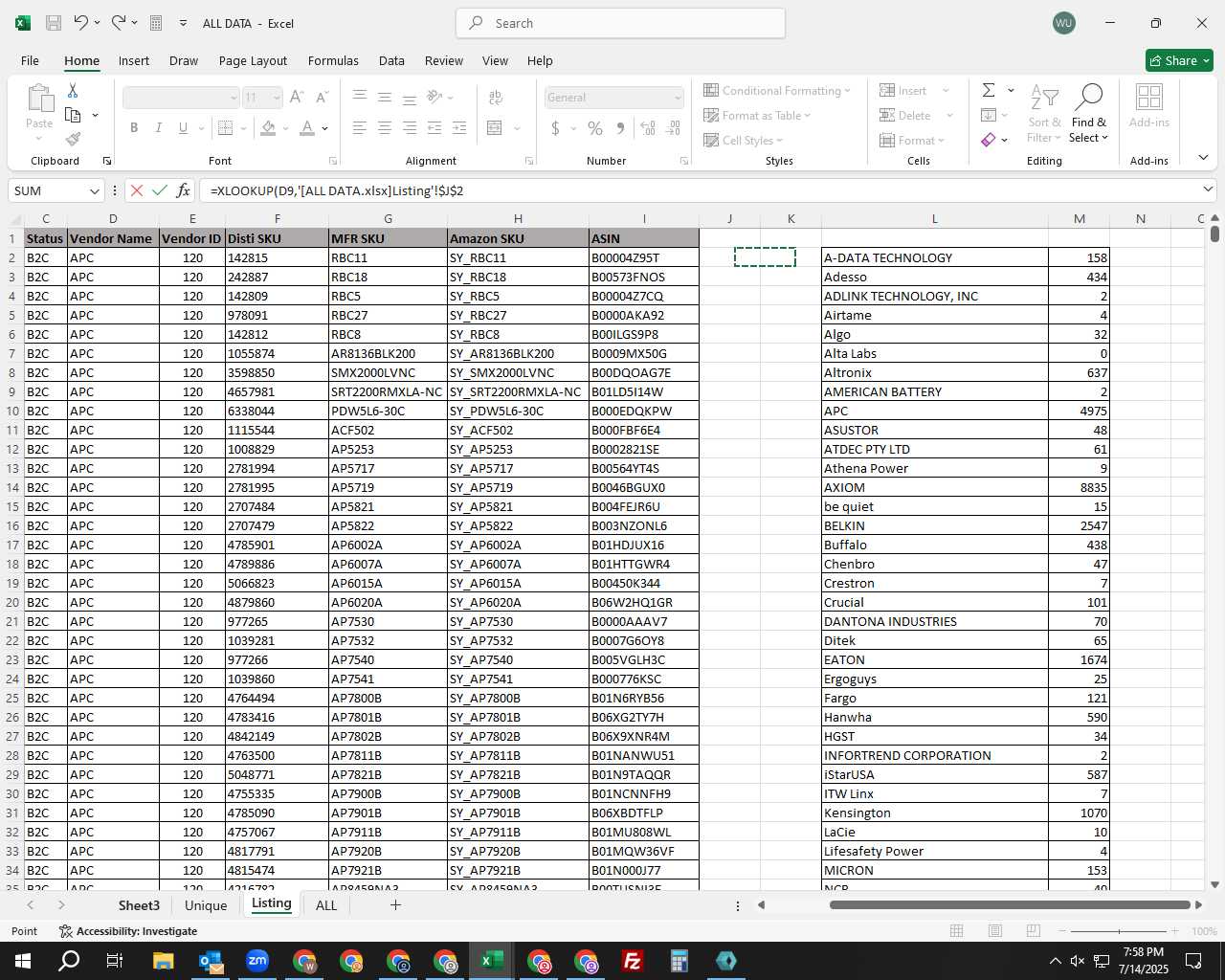Screen dimensions: 1225x980
Task: Switch to Unique worksheet tab
Action: 206,904
